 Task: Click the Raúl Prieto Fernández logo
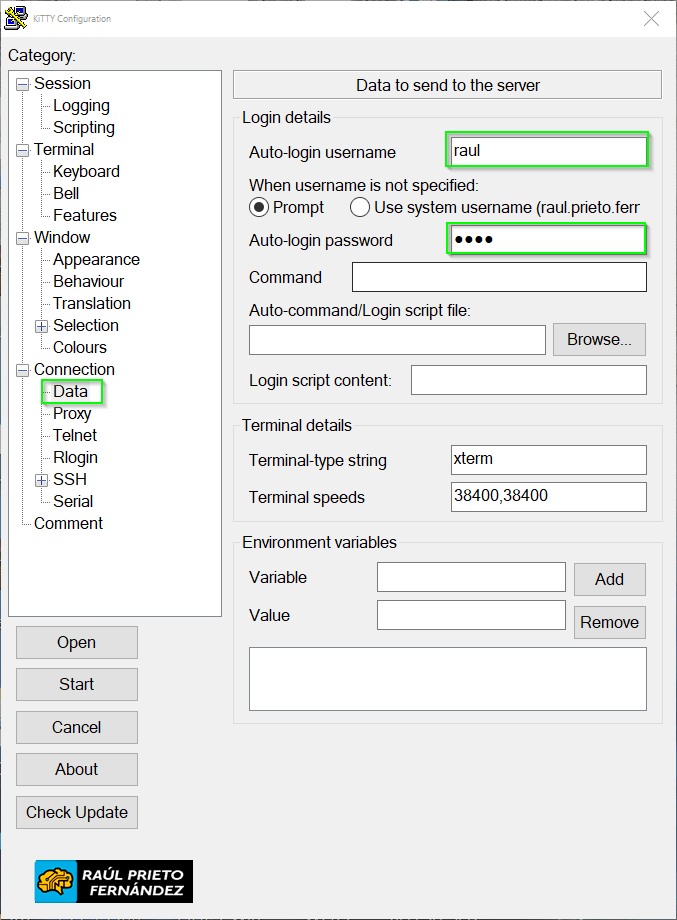(x=114, y=882)
